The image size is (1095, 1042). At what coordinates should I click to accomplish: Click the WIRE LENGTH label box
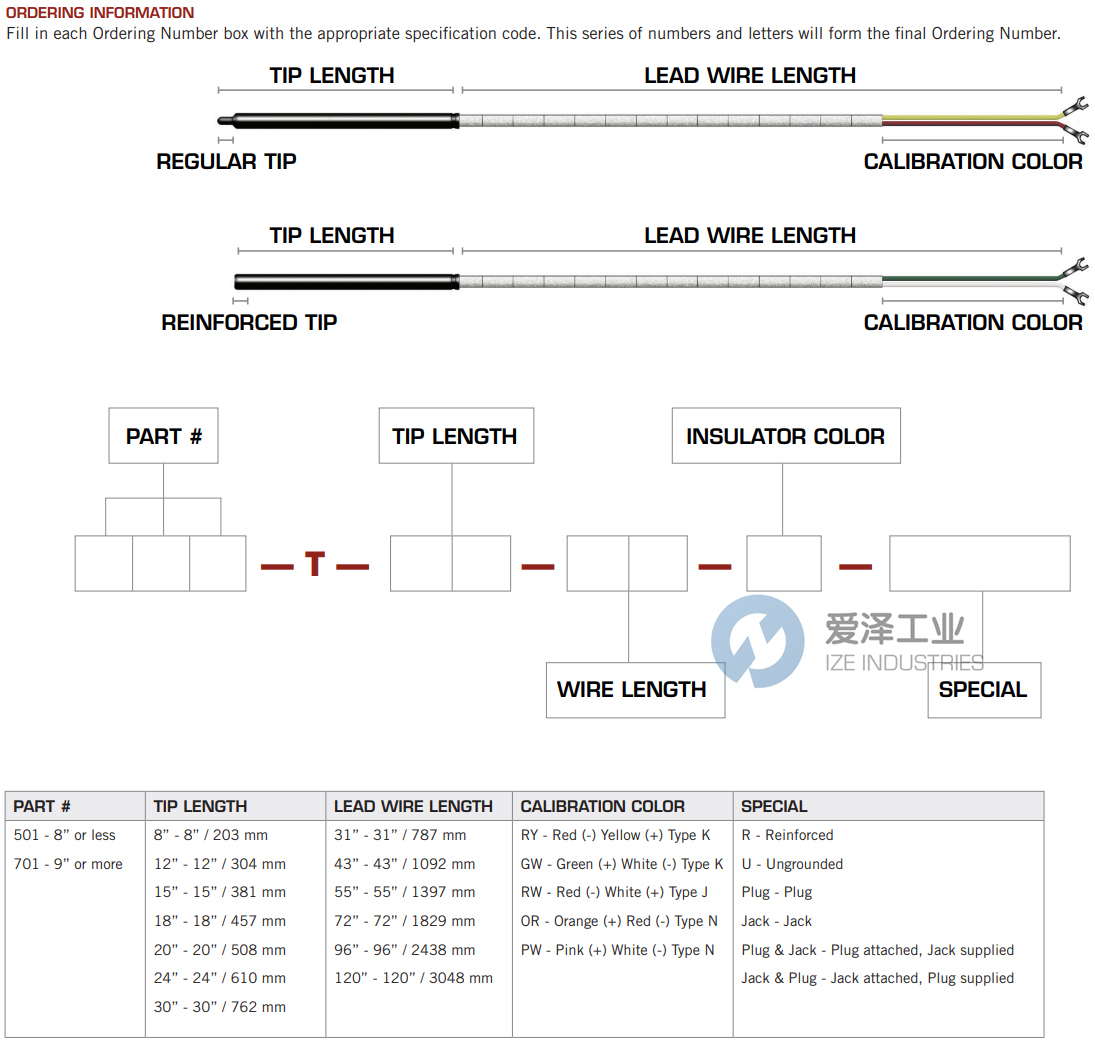(x=634, y=689)
